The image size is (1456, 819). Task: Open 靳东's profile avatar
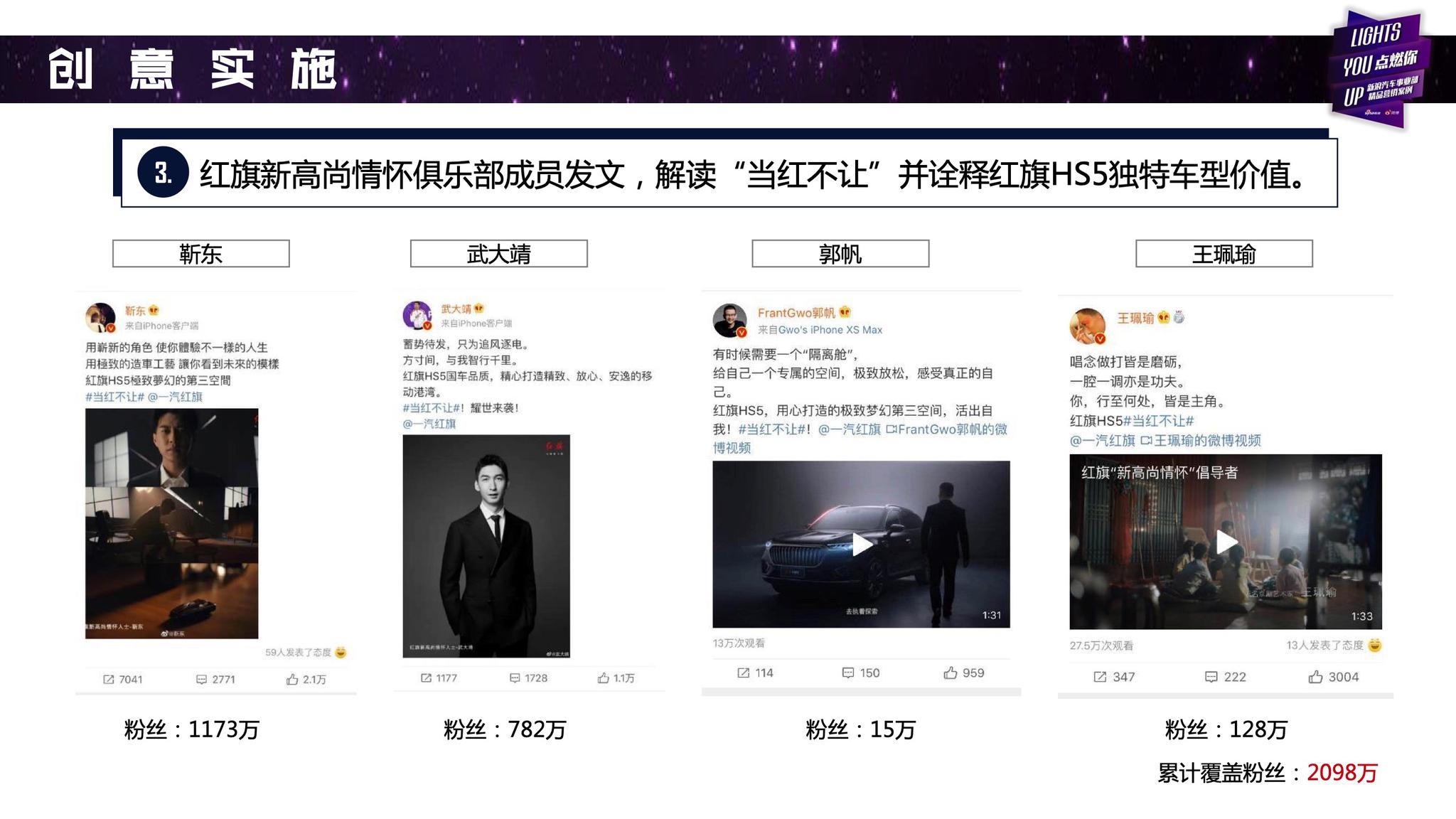point(100,318)
